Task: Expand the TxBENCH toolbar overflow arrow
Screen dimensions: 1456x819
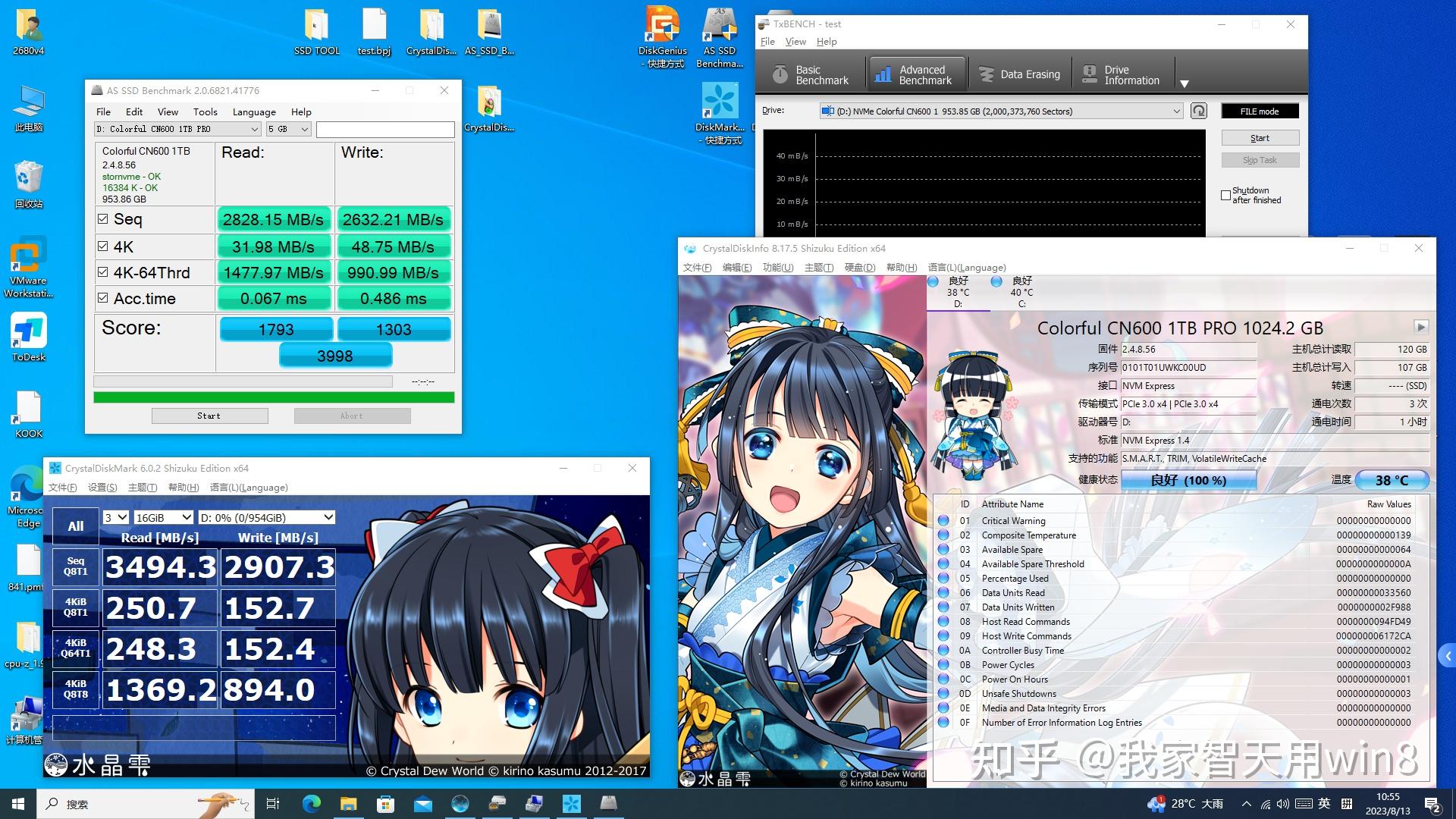Action: 1184,83
